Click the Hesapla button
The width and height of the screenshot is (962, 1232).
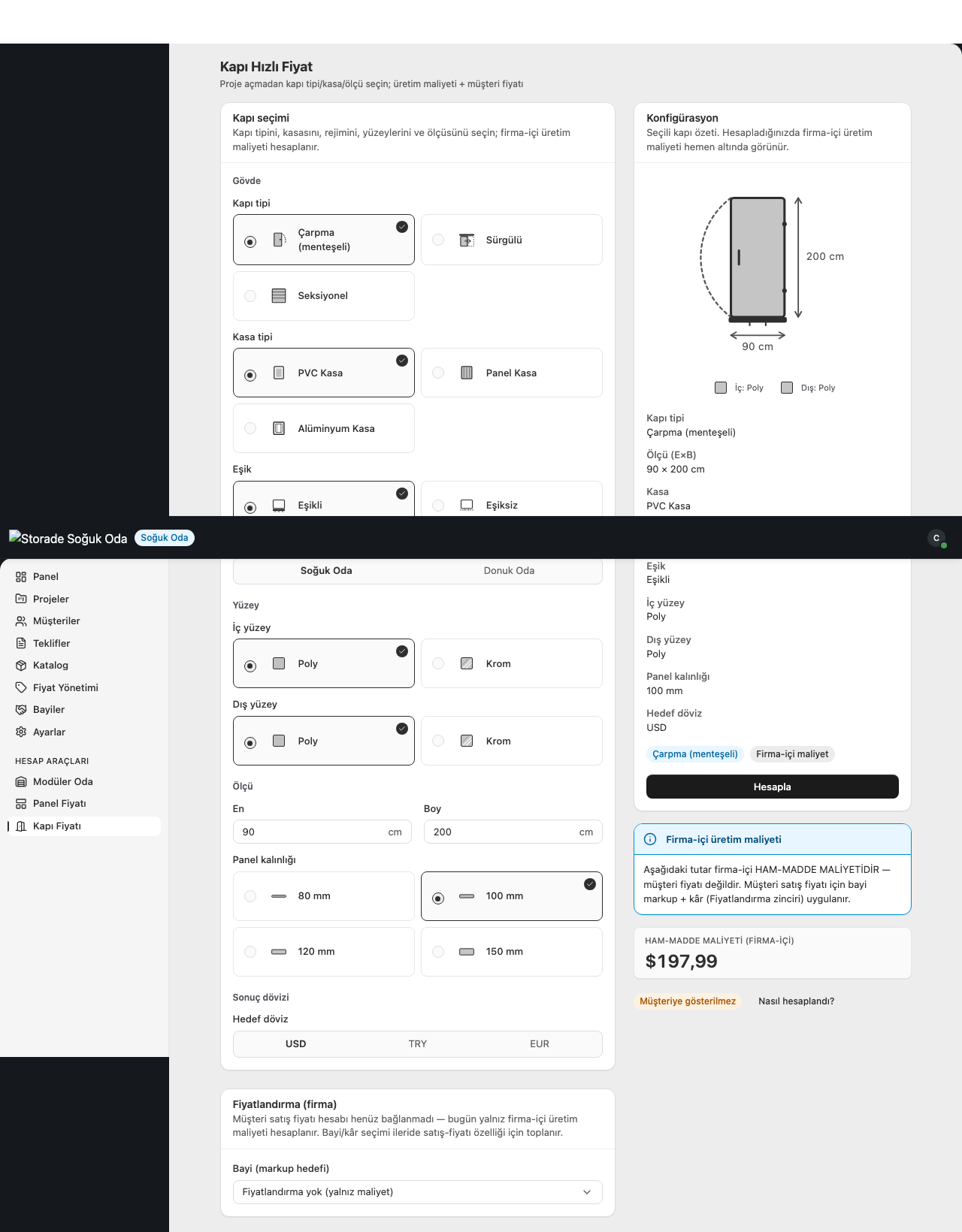[x=772, y=787]
